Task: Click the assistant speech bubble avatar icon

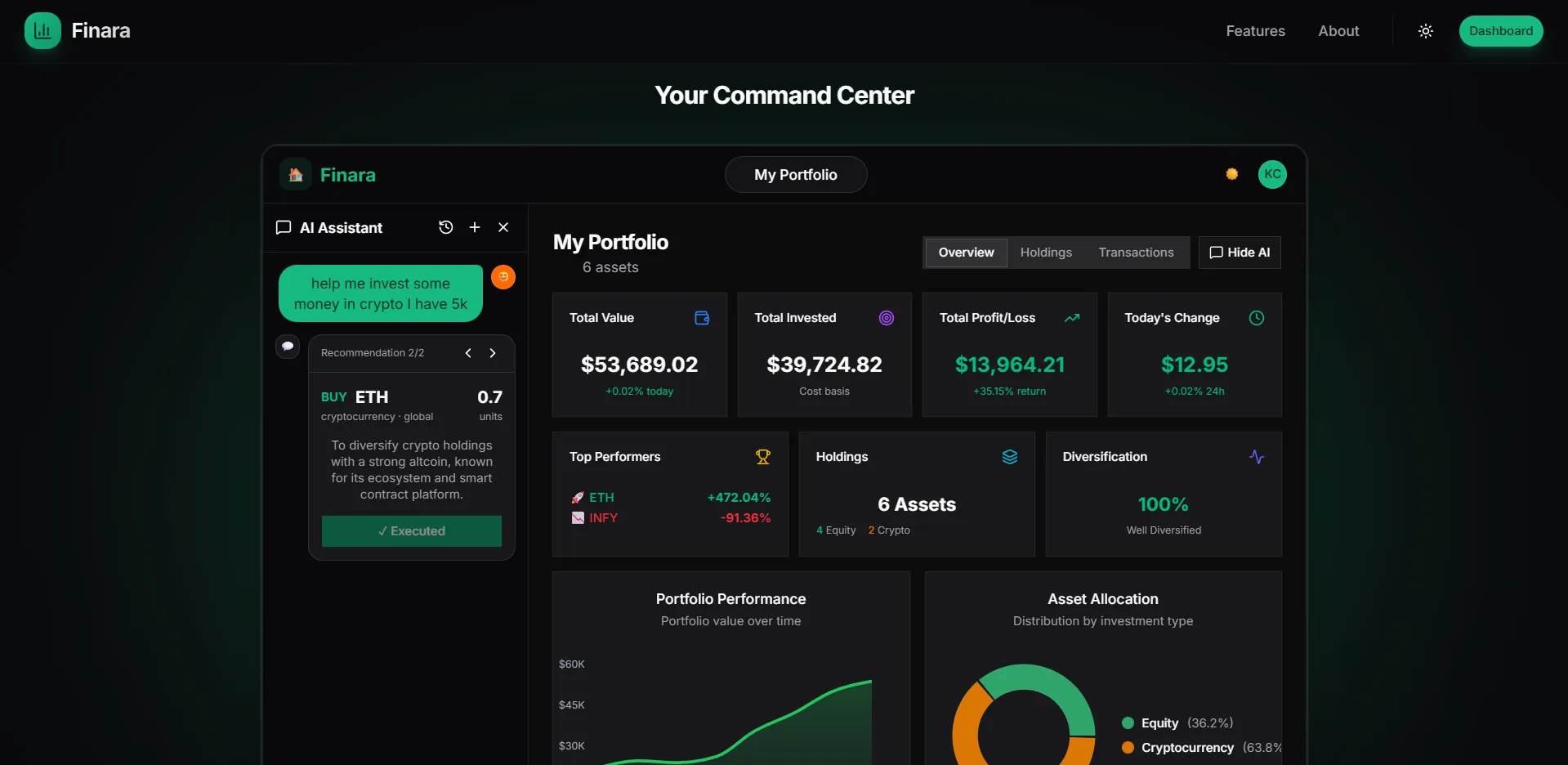Action: [288, 347]
